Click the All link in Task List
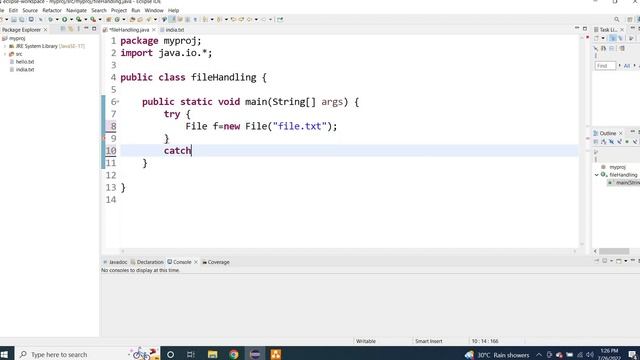640x360 pixels. 627,66
